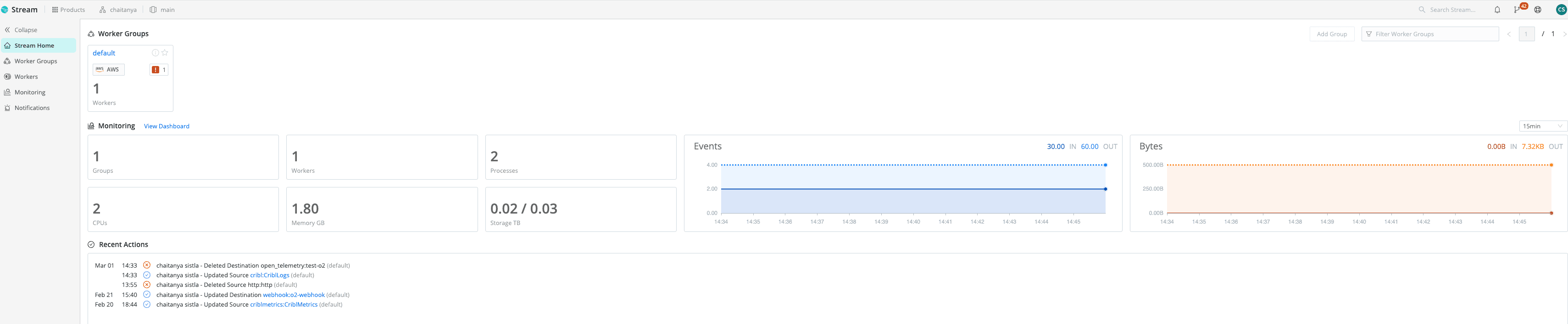1568x324 pixels.
Task: Go to Worker Groups in the sidebar
Action: [35, 61]
